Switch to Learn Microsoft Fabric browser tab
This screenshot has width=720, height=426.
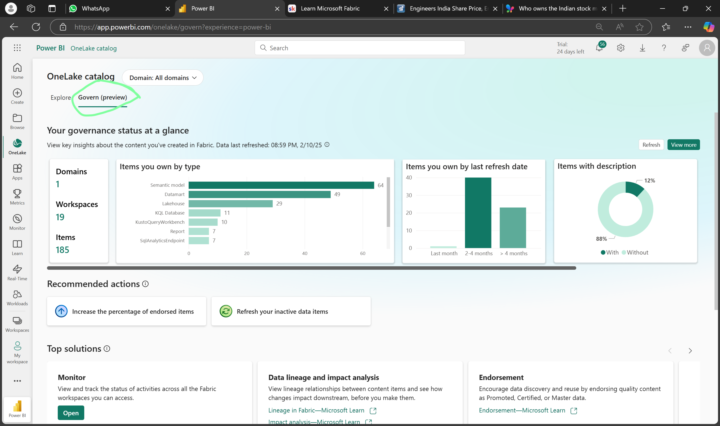pyautogui.click(x=338, y=8)
